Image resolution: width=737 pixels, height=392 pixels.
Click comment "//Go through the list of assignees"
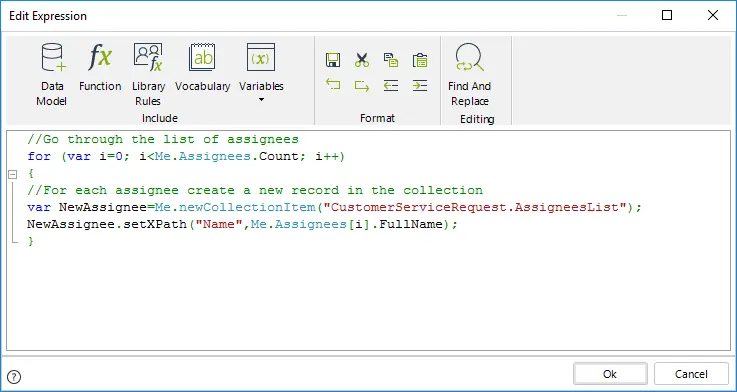click(x=163, y=139)
